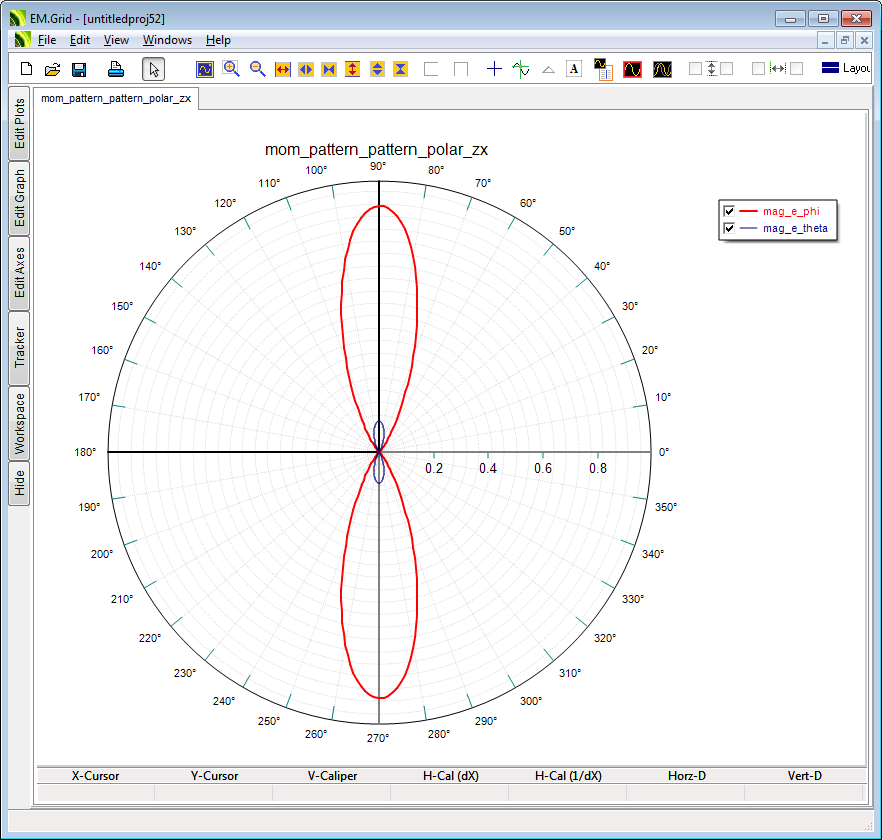The width and height of the screenshot is (882, 840).
Task: Click the red mag_e_phi legend line
Action: click(x=748, y=211)
